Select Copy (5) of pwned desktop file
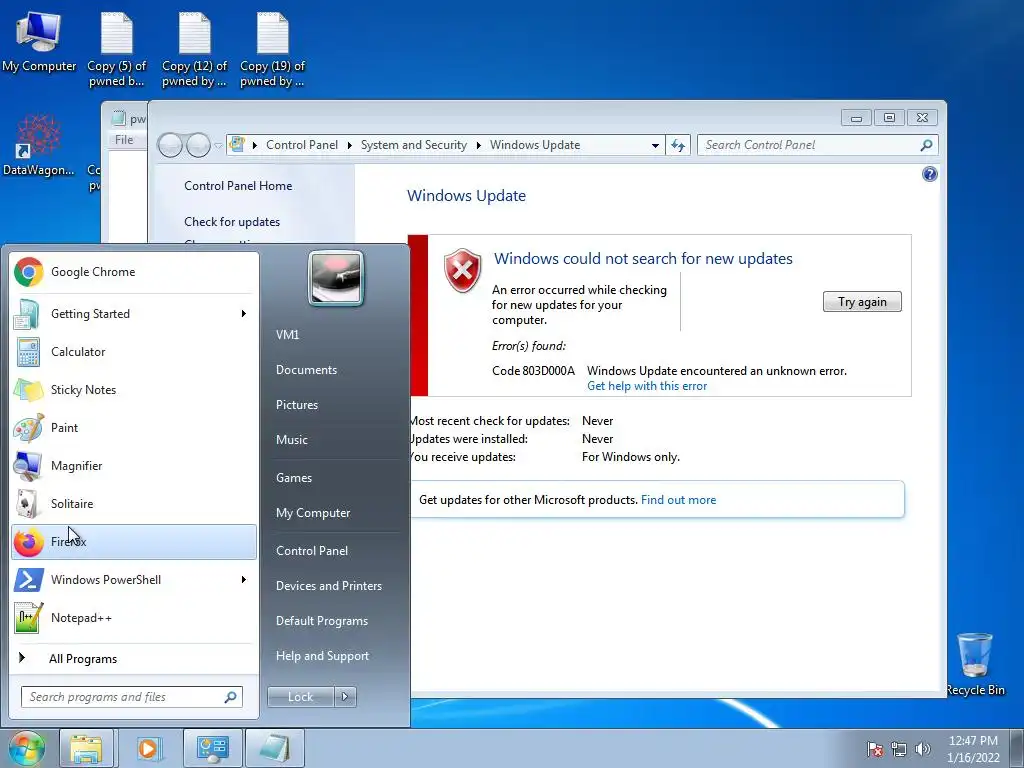Viewport: 1024px width, 768px height. (116, 50)
